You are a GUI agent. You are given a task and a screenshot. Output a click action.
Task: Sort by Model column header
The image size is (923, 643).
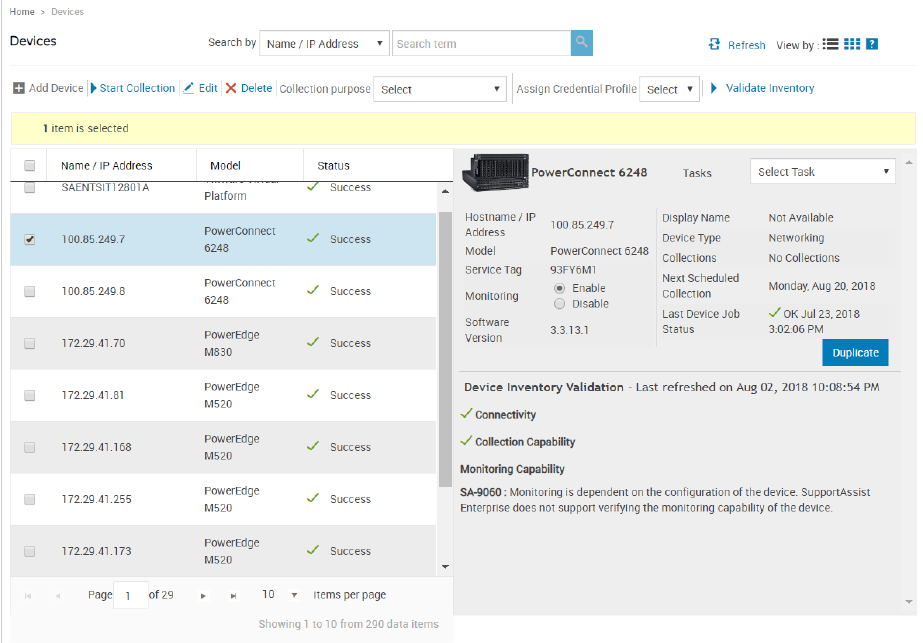[x=225, y=165]
